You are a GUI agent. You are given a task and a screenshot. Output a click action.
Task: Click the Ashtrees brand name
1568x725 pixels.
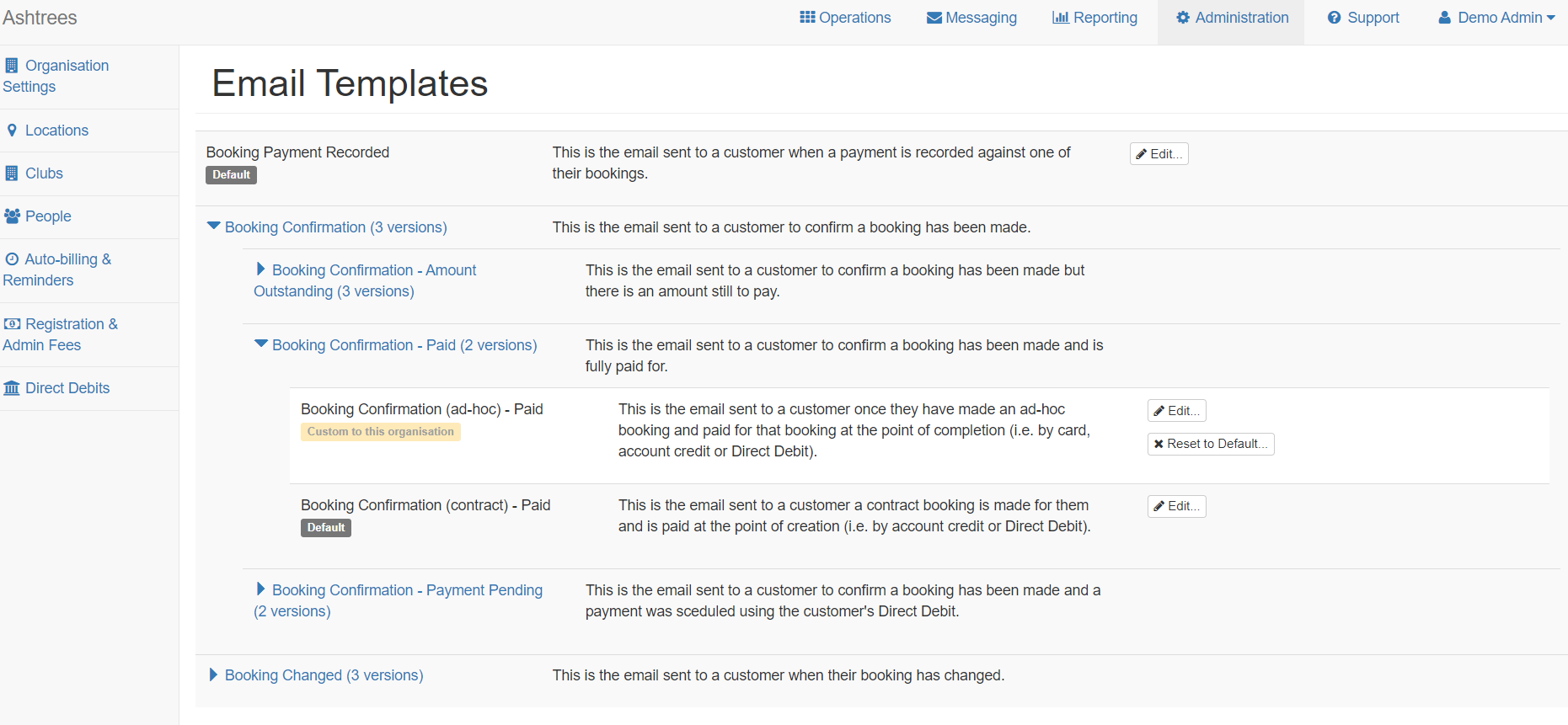[40, 18]
